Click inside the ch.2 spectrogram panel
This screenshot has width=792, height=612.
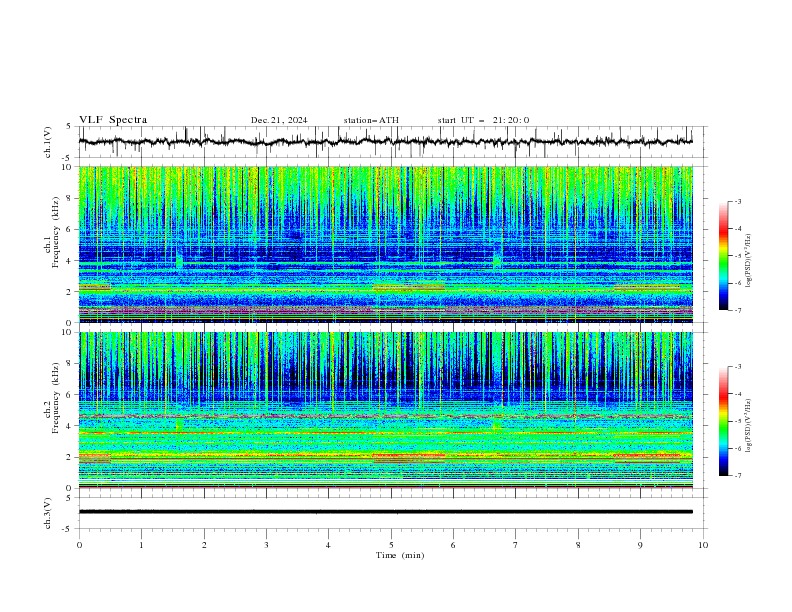tap(385, 410)
